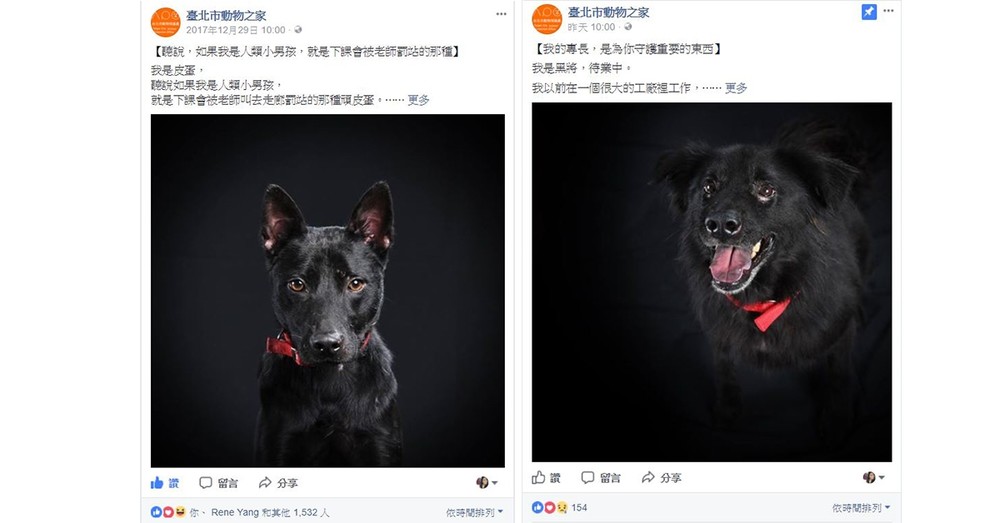This screenshot has height=523, width=1000.
Task: Open right post's comment sort order dropdown
Action: (861, 508)
